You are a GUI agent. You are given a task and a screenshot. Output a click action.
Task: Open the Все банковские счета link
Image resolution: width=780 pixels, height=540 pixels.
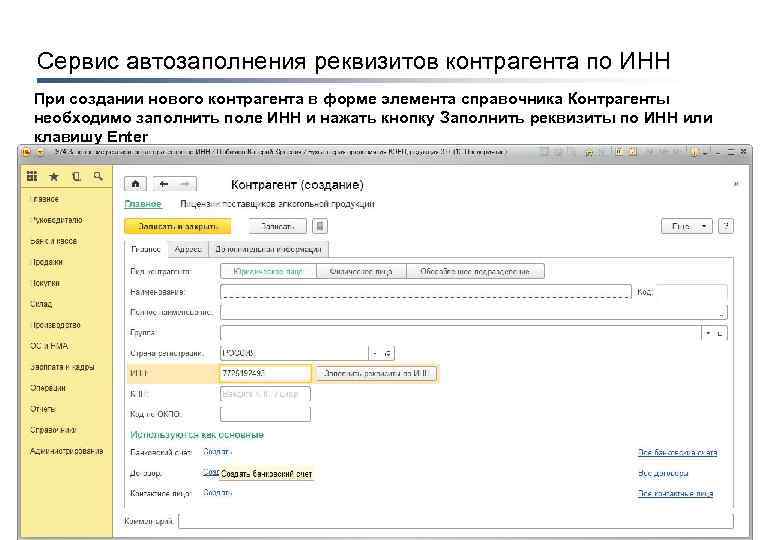[x=678, y=452]
